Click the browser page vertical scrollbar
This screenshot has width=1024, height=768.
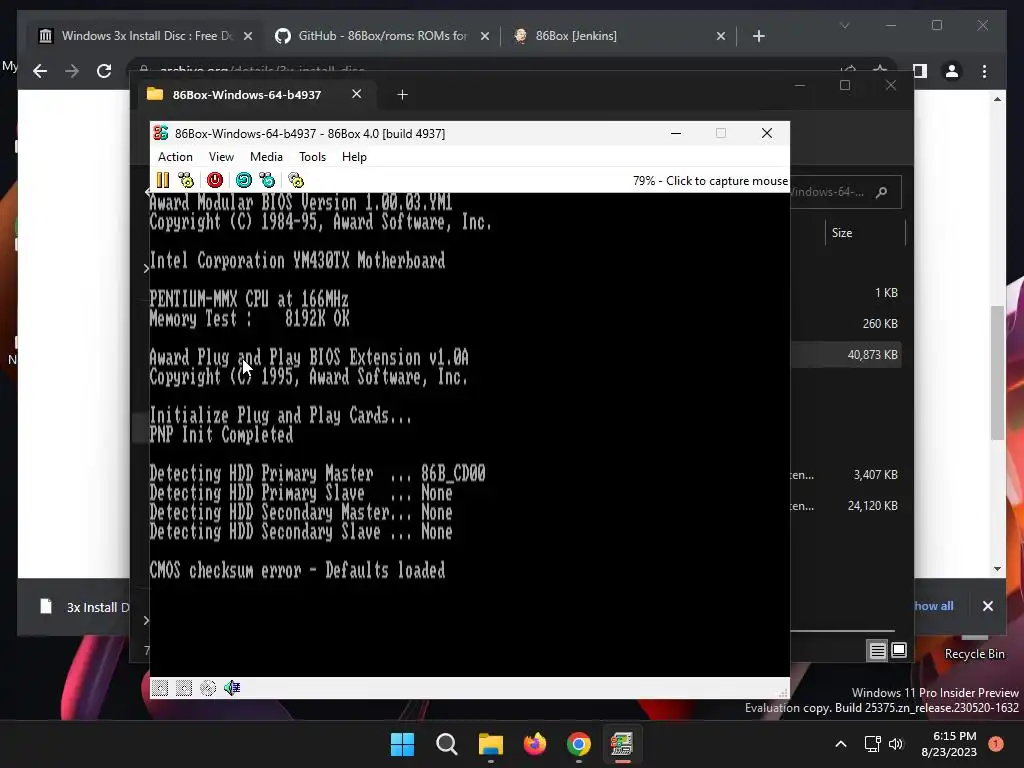coord(997,372)
